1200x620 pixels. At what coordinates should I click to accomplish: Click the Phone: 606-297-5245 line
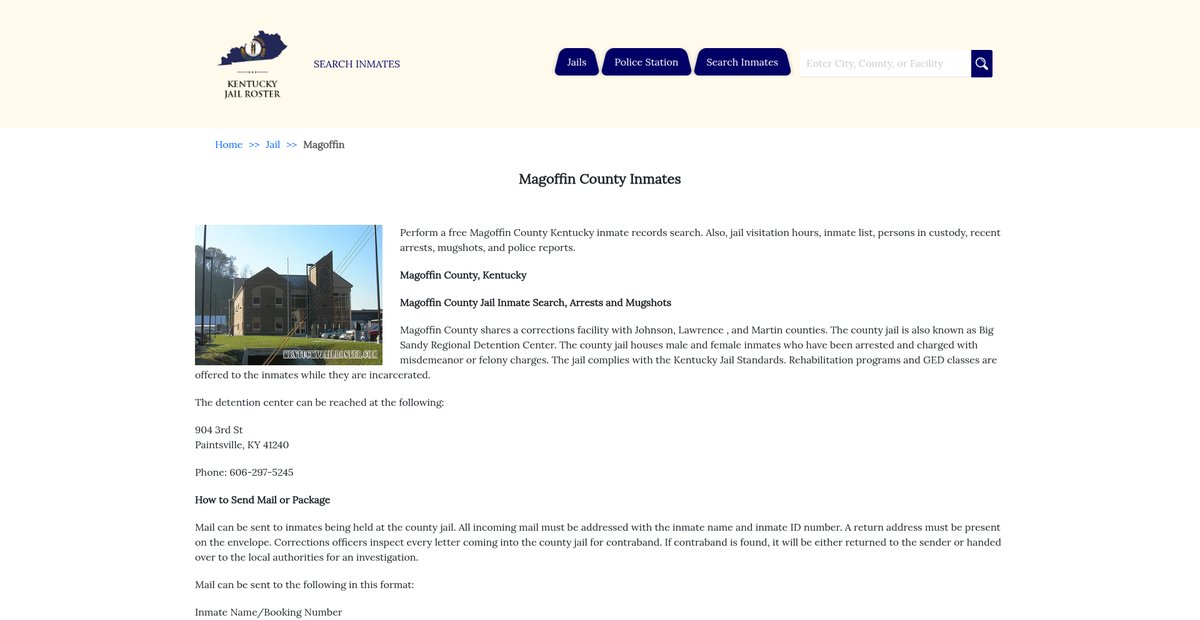[244, 472]
